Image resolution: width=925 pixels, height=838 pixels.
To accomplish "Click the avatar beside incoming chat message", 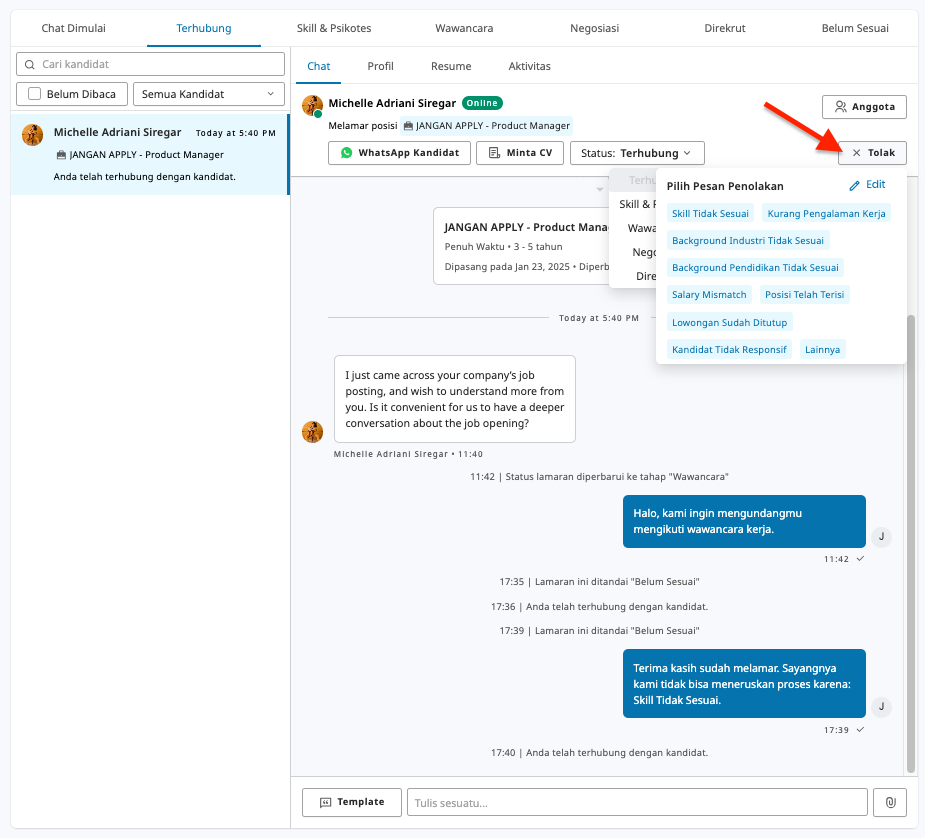I will click(312, 432).
